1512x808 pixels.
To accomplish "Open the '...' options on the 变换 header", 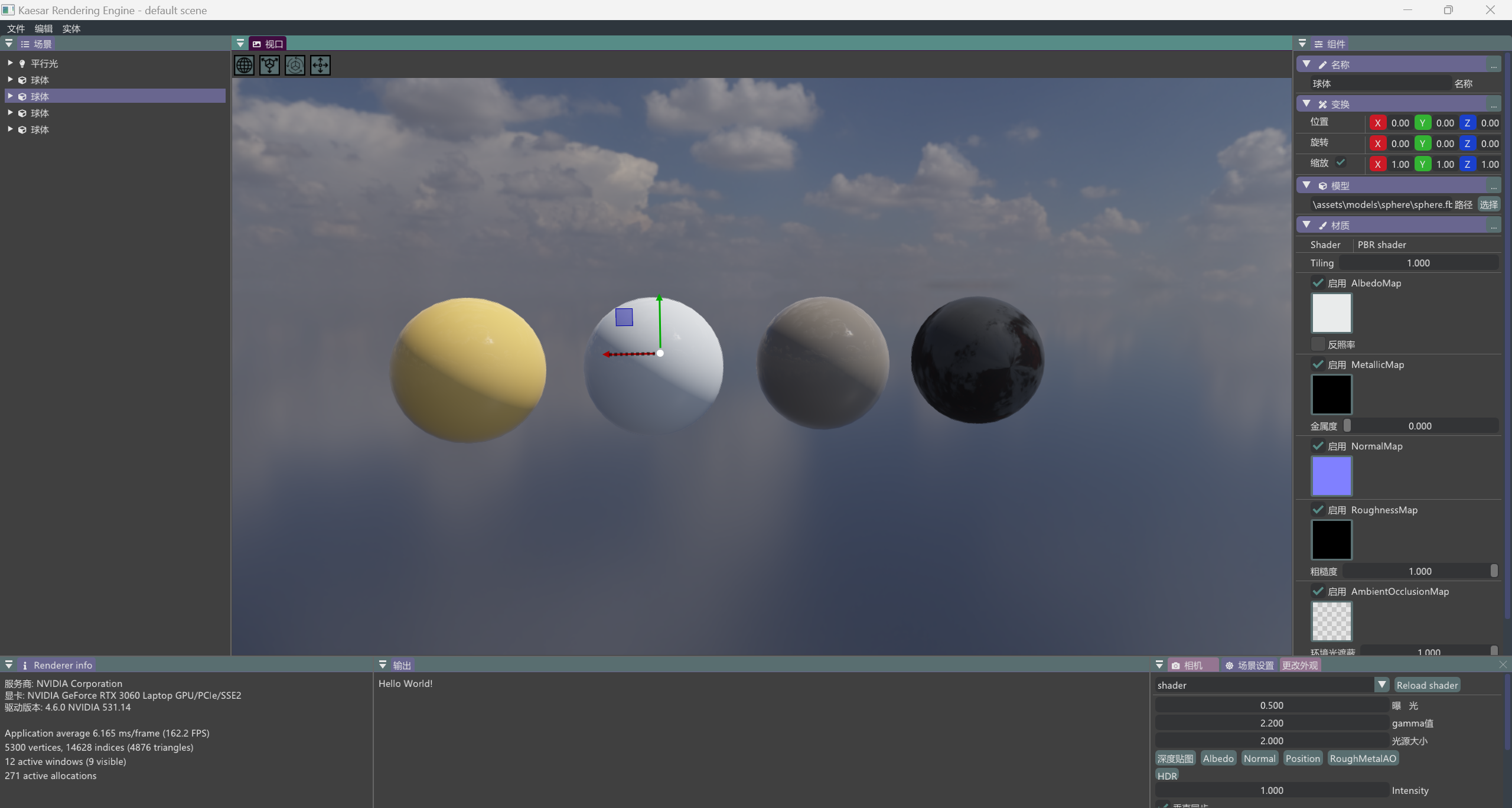I will coord(1494,104).
